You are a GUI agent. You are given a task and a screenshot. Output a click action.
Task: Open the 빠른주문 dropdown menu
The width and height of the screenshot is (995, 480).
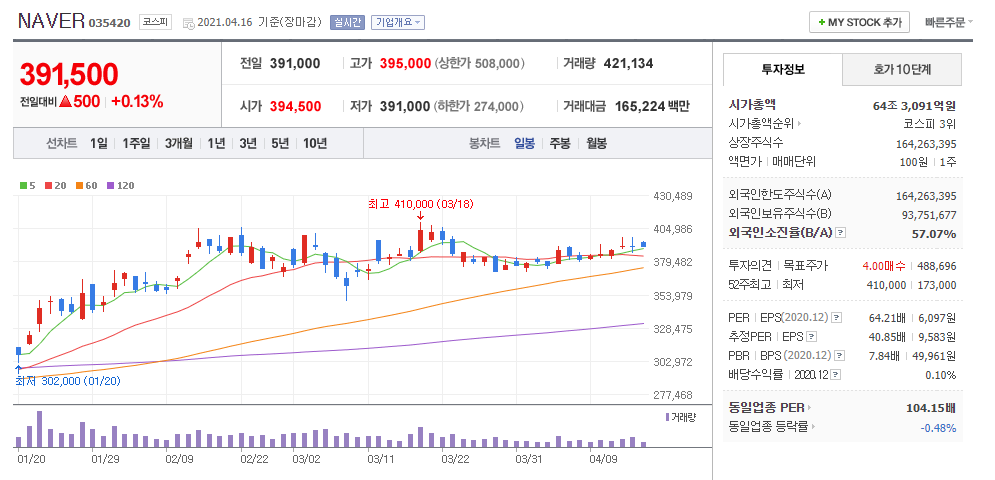(x=949, y=22)
